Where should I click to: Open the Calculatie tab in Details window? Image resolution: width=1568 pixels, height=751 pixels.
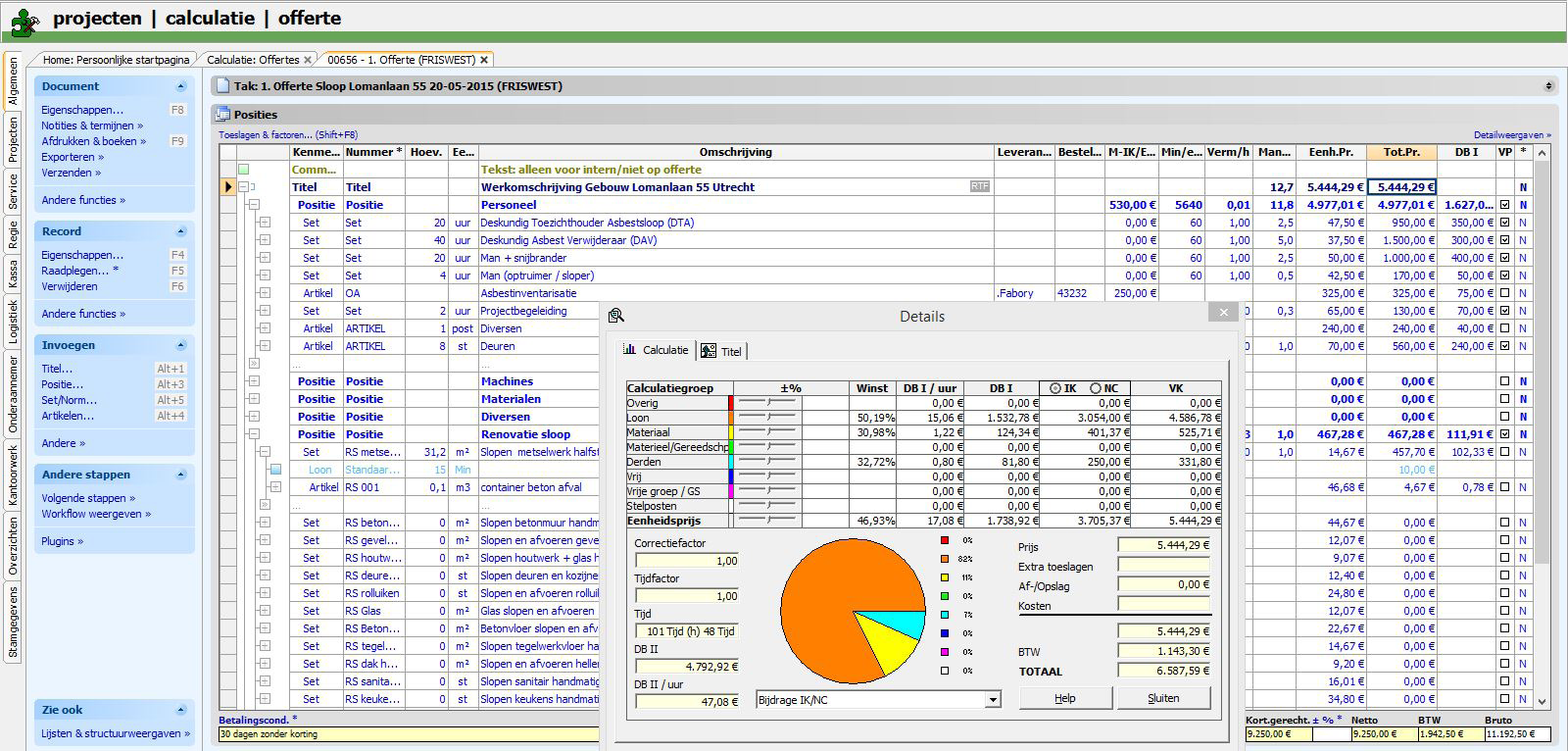pyautogui.click(x=658, y=350)
